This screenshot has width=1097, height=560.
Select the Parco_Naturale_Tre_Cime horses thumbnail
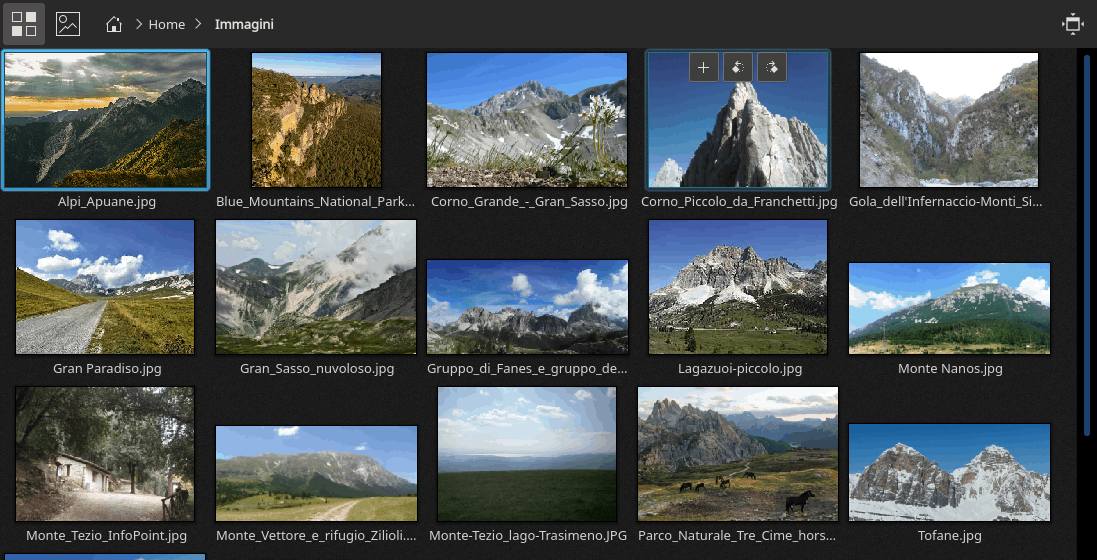point(738,453)
